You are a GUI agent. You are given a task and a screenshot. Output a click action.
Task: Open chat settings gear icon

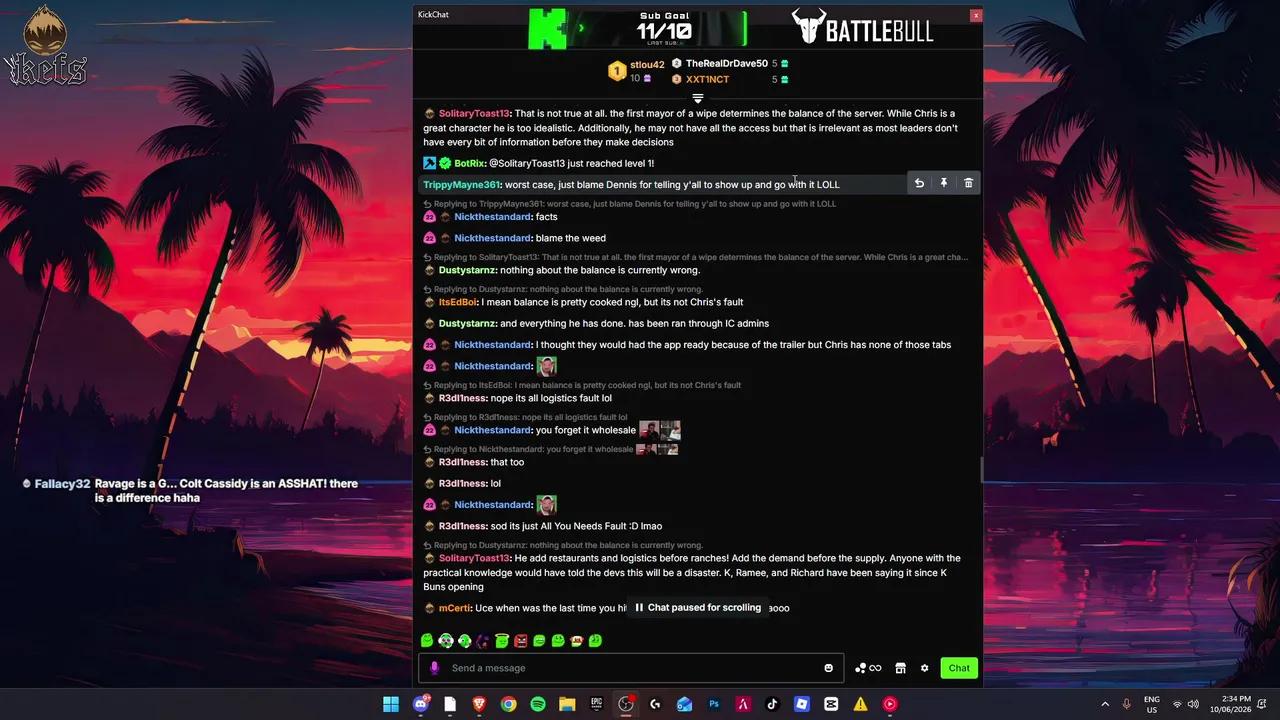924,668
